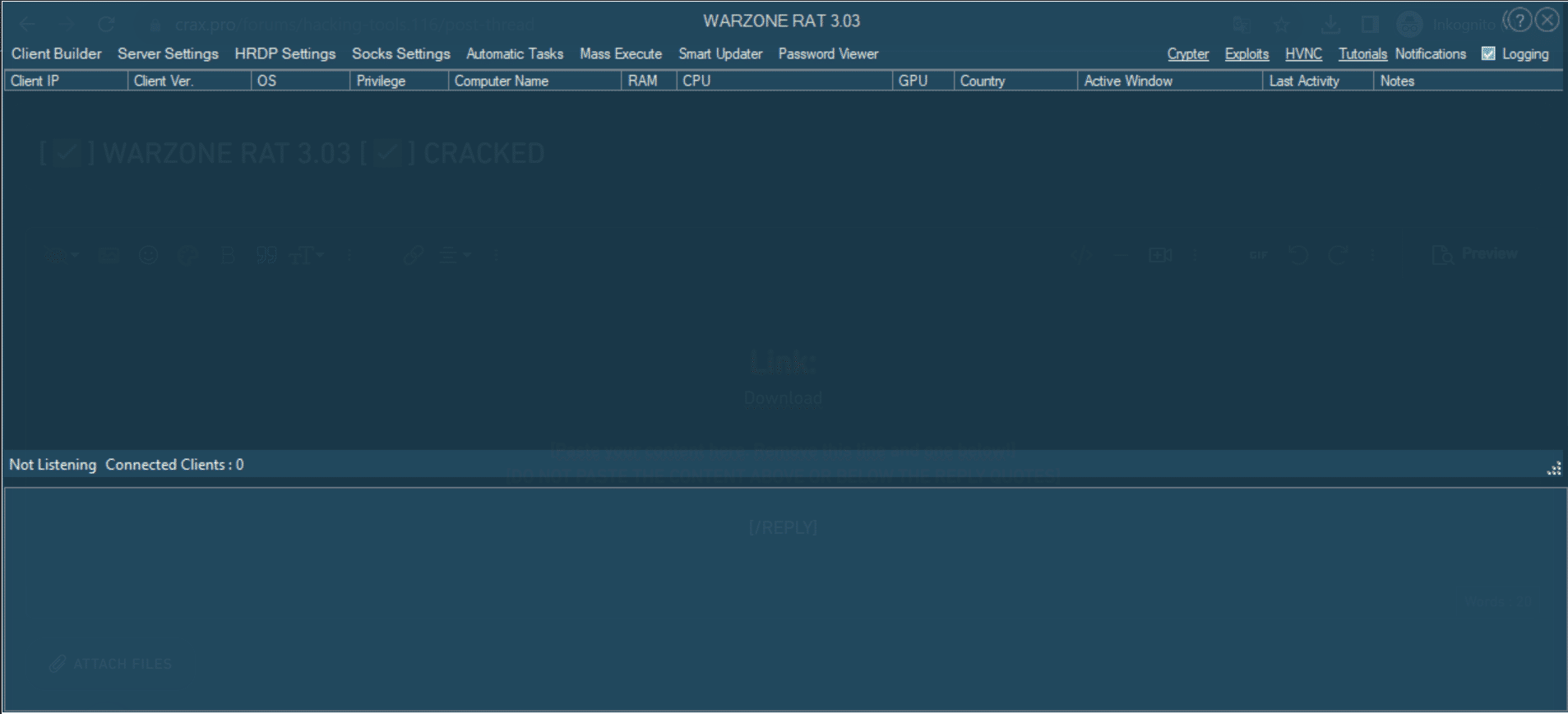1568x714 pixels.
Task: Click the resize grip in the status bar
Action: pos(1554,469)
